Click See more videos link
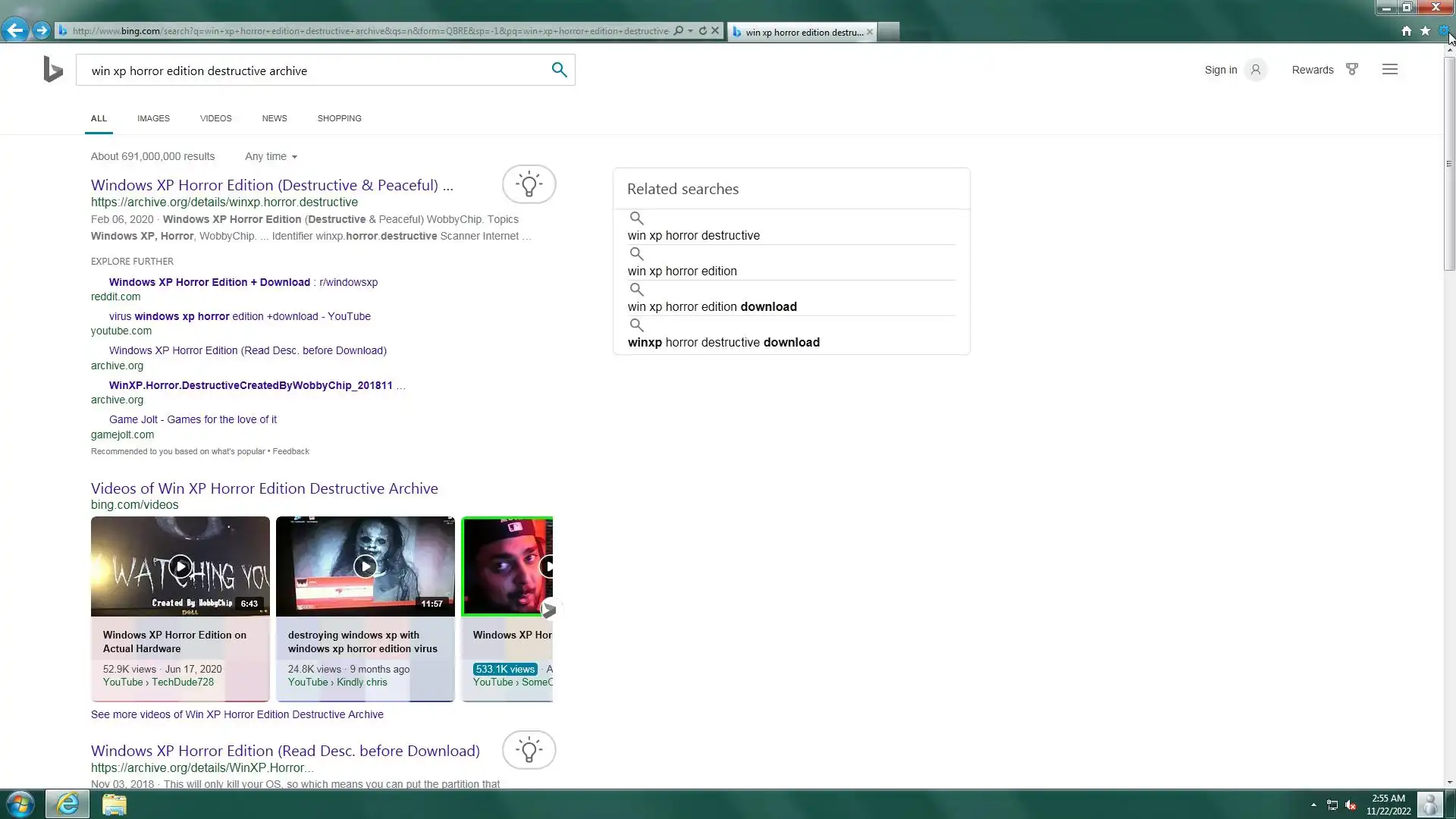 (x=237, y=714)
